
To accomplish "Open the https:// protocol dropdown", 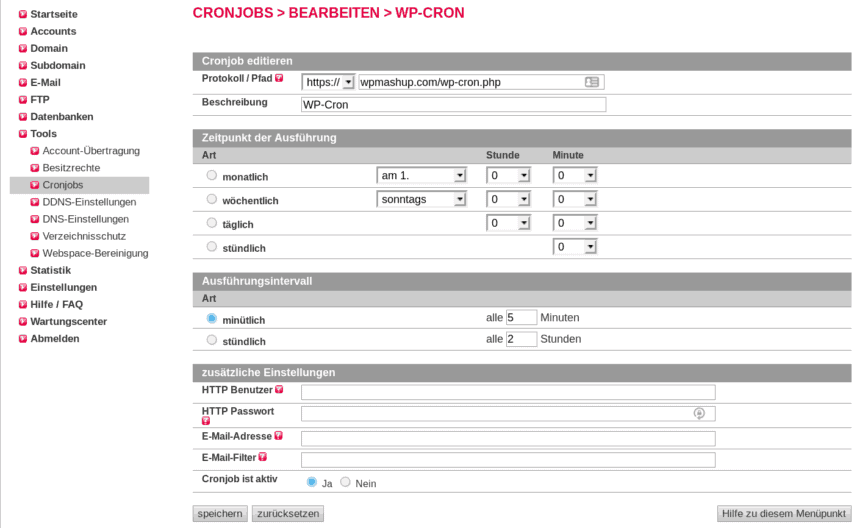I will [328, 82].
